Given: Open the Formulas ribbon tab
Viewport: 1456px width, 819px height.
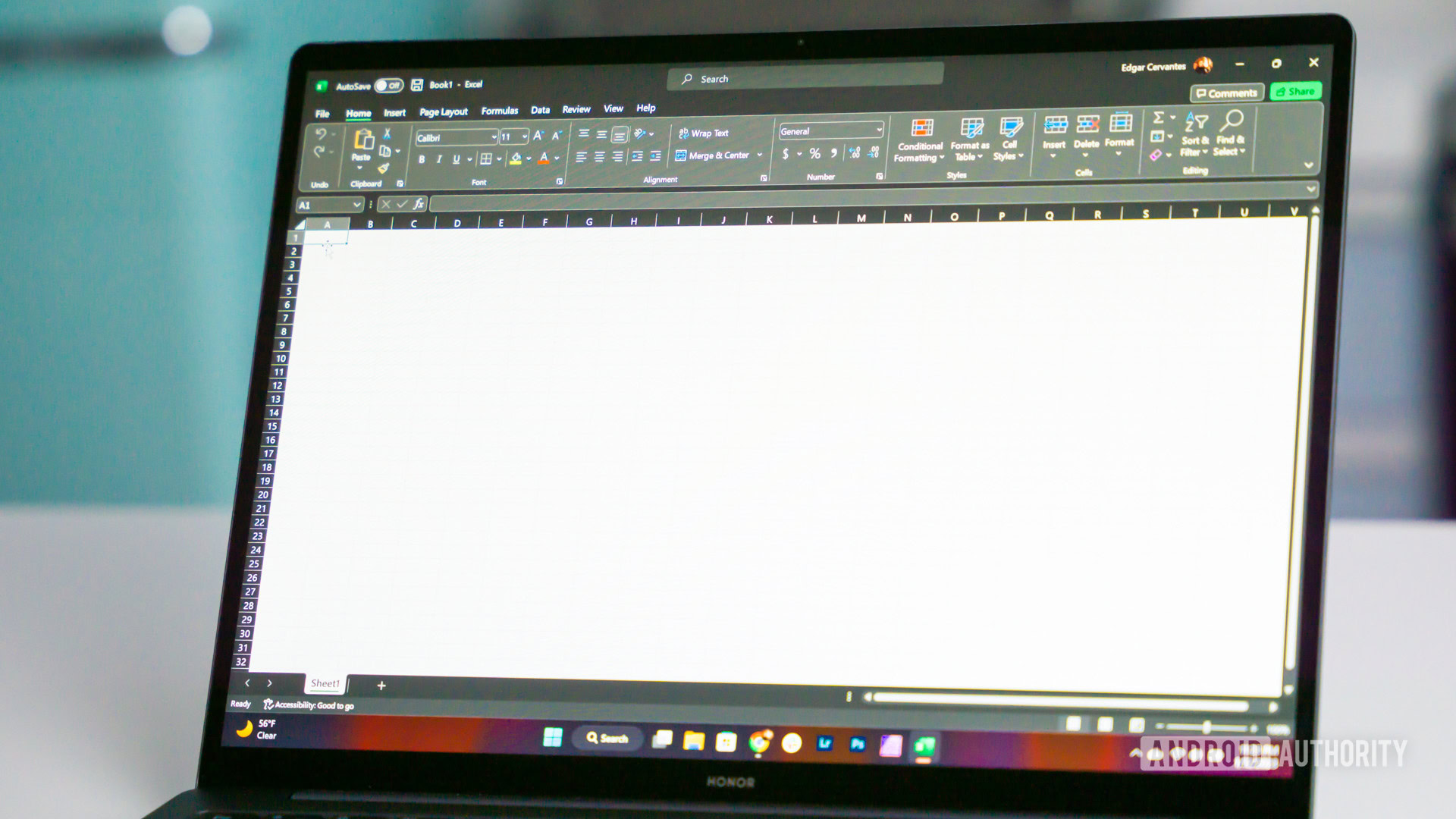Looking at the screenshot, I should coord(498,109).
